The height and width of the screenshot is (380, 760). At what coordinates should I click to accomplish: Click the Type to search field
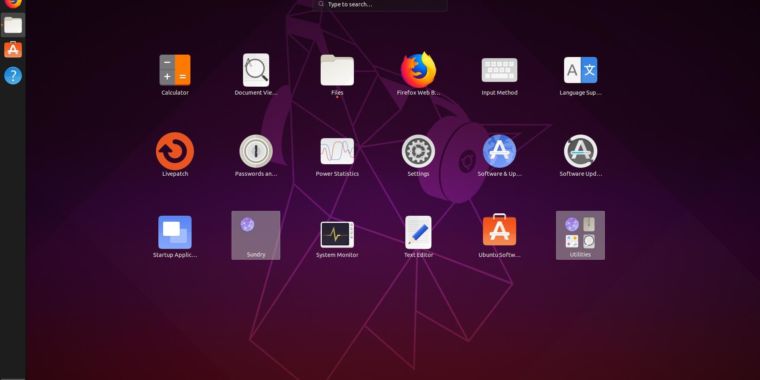380,5
